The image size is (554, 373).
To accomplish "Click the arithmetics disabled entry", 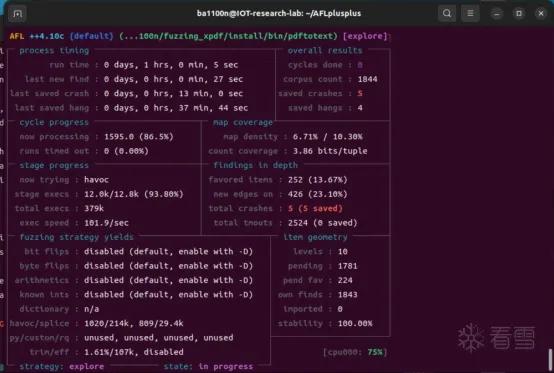I will point(169,280).
